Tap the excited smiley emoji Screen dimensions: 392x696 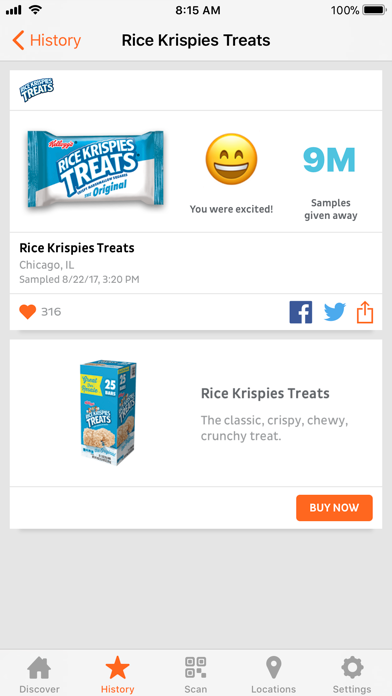click(231, 159)
